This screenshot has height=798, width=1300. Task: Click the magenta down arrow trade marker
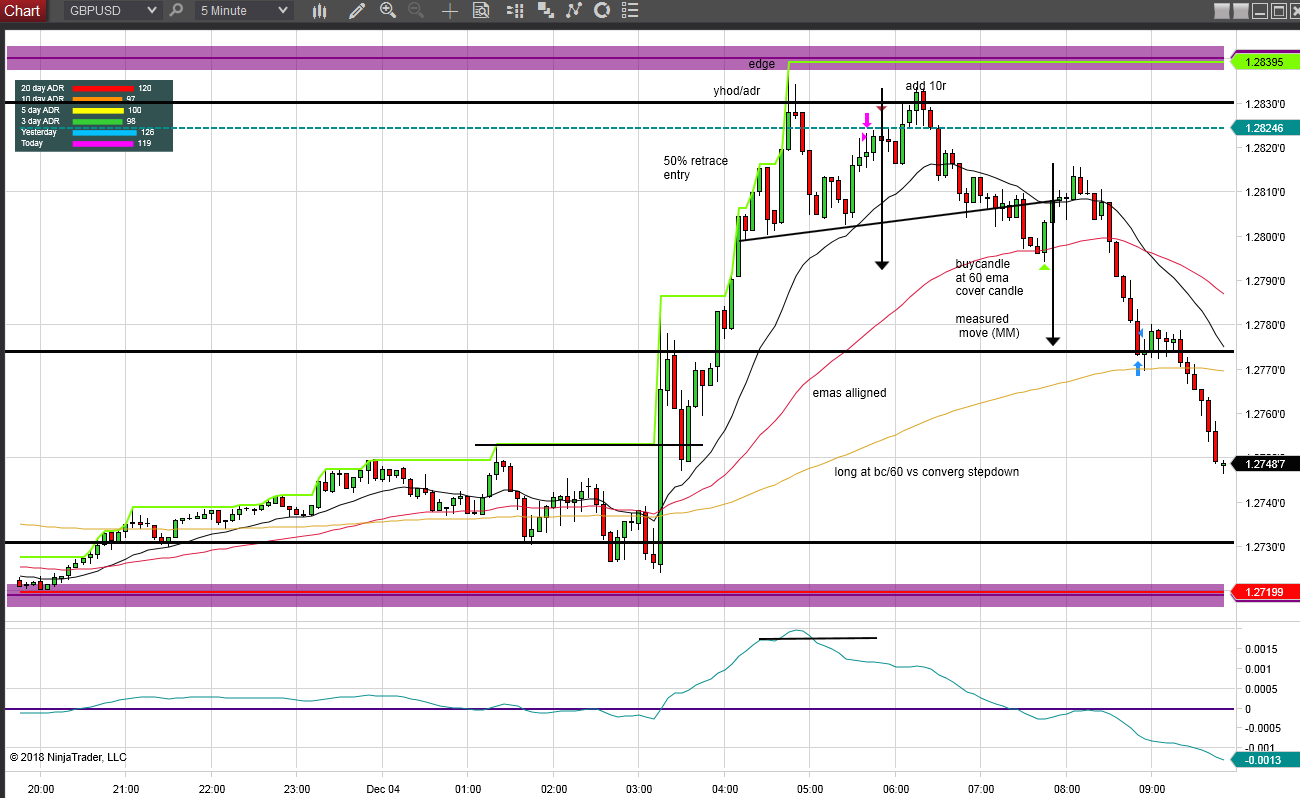pyautogui.click(x=867, y=120)
